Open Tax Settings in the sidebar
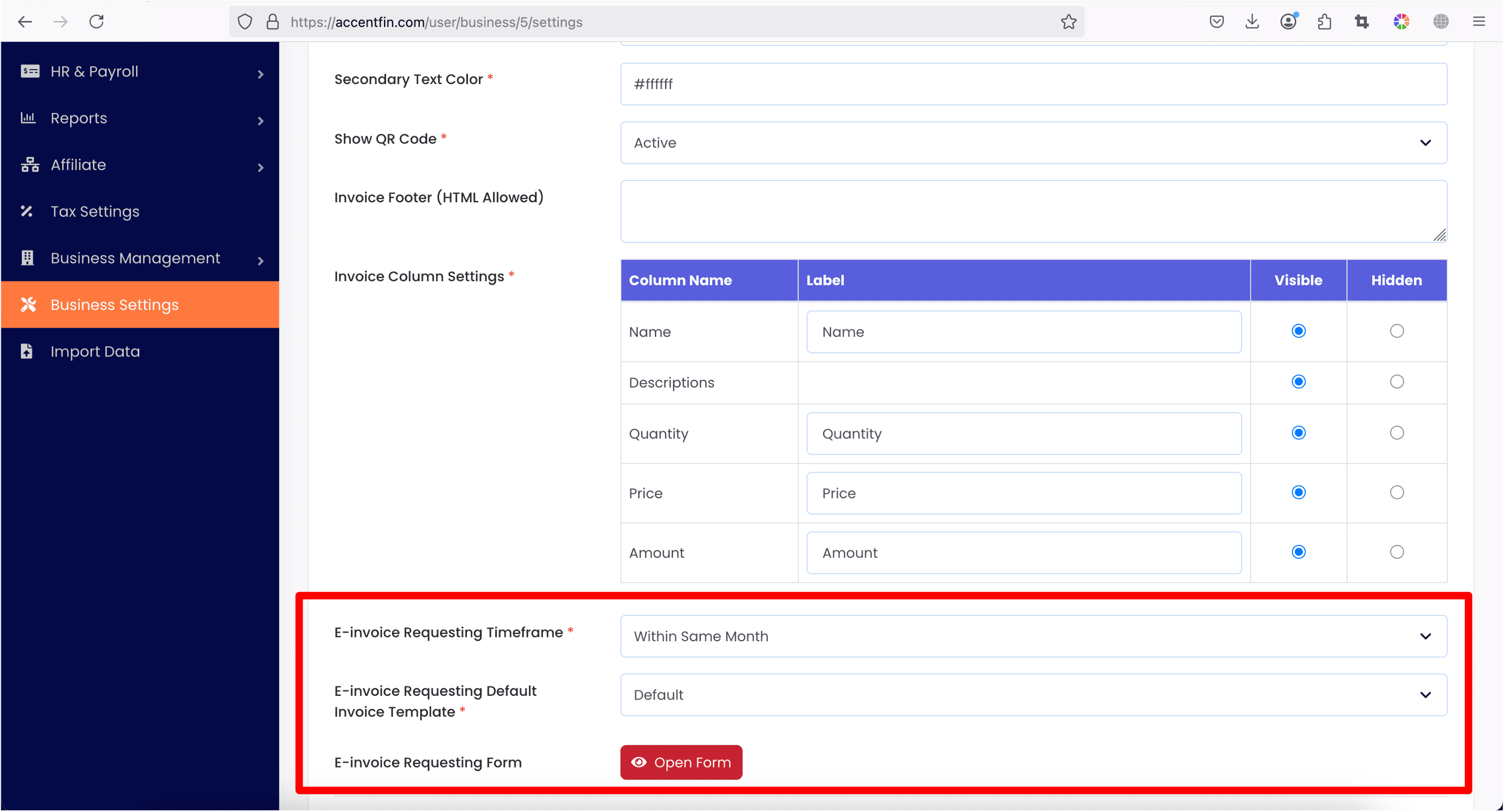Screen dimensions: 1504x812 click(x=95, y=211)
